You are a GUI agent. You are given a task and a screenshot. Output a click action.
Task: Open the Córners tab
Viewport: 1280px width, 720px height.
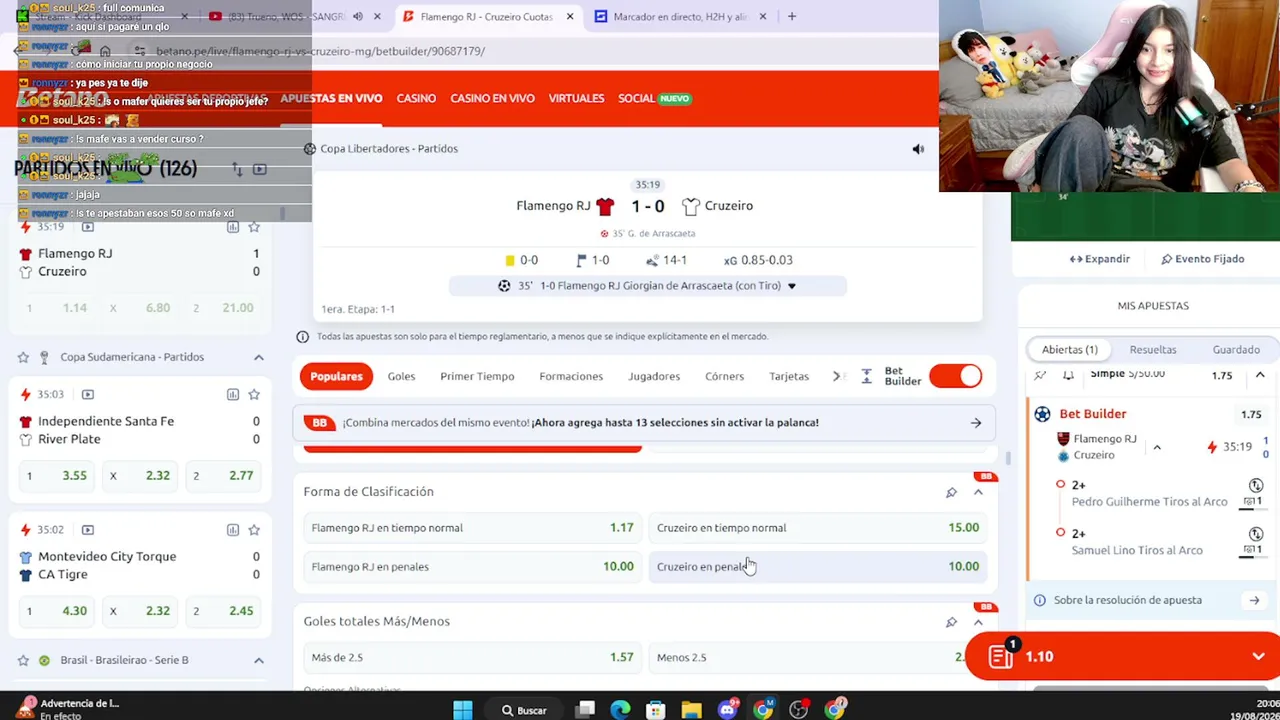[x=724, y=376]
